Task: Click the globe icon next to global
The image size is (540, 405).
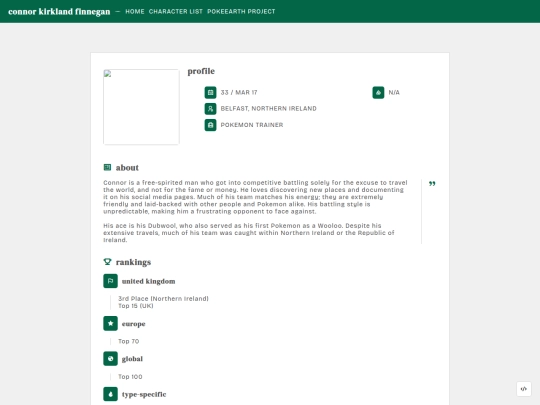Action: tap(111, 359)
